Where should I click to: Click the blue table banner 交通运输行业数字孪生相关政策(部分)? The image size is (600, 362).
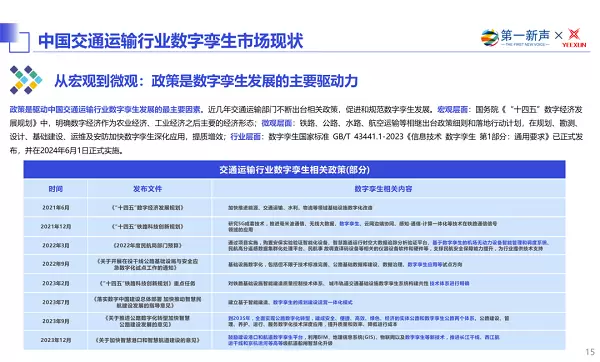click(294, 170)
